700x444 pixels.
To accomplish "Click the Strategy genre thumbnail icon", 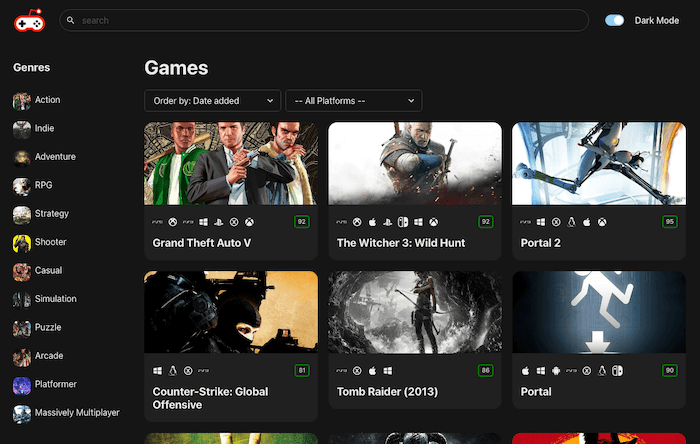I will tap(21, 215).
